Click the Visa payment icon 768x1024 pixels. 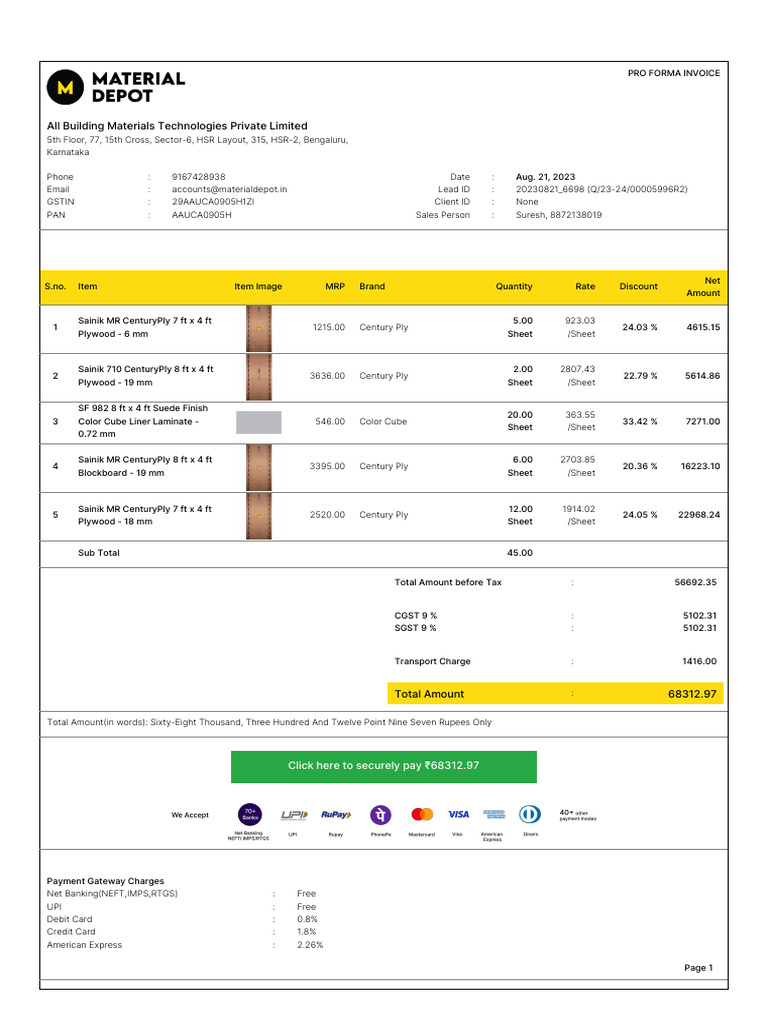click(x=458, y=814)
